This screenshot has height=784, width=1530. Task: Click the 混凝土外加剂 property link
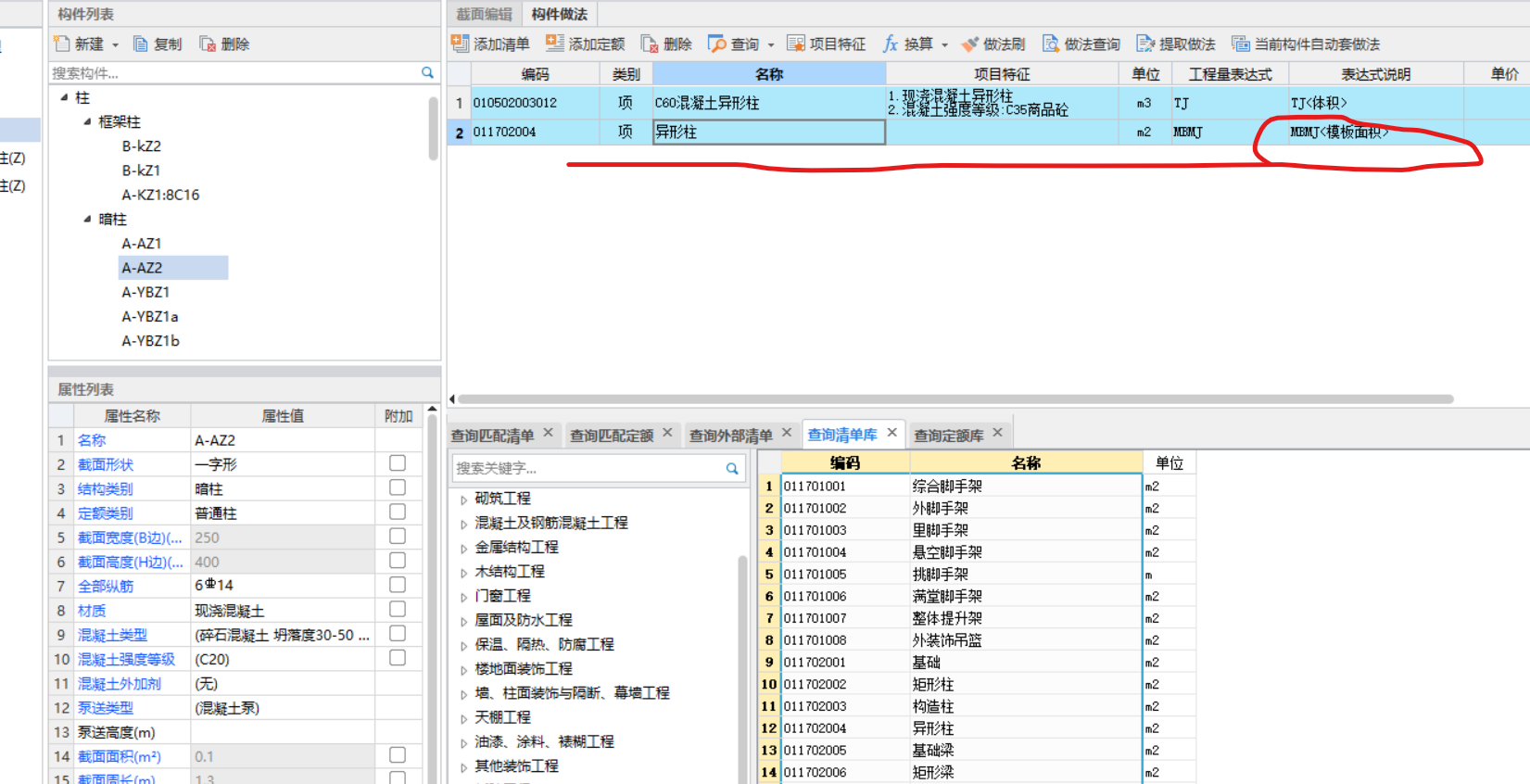tap(120, 683)
